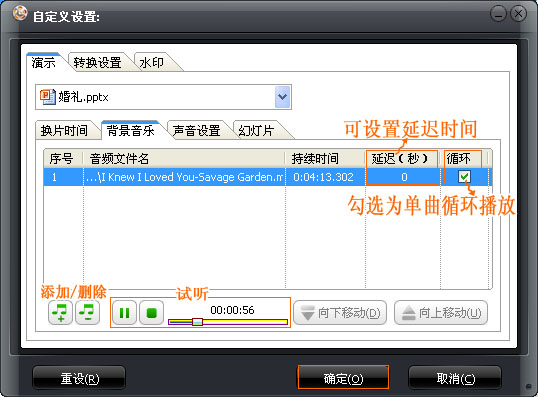Screen dimensions: 538x397
Task: Minimize the 自定义设置 dialog
Action: click(x=498, y=14)
